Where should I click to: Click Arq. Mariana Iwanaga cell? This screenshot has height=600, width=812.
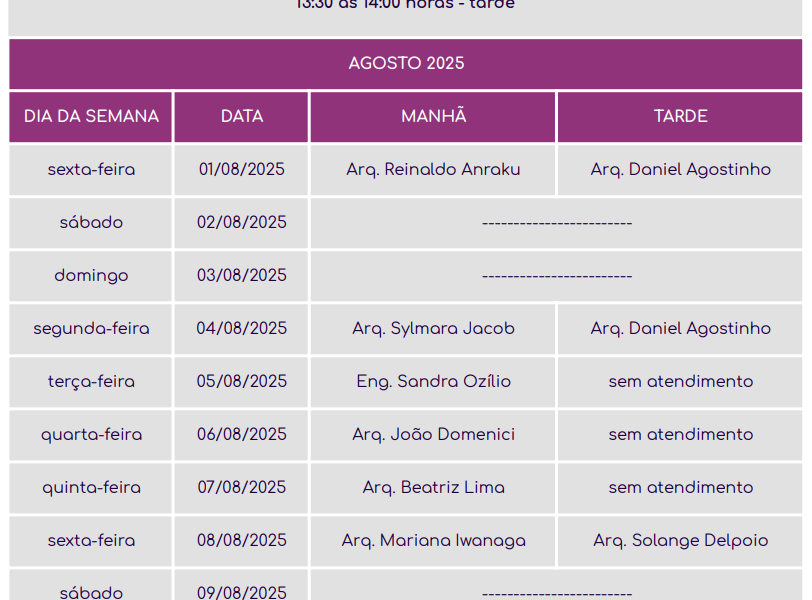(433, 541)
